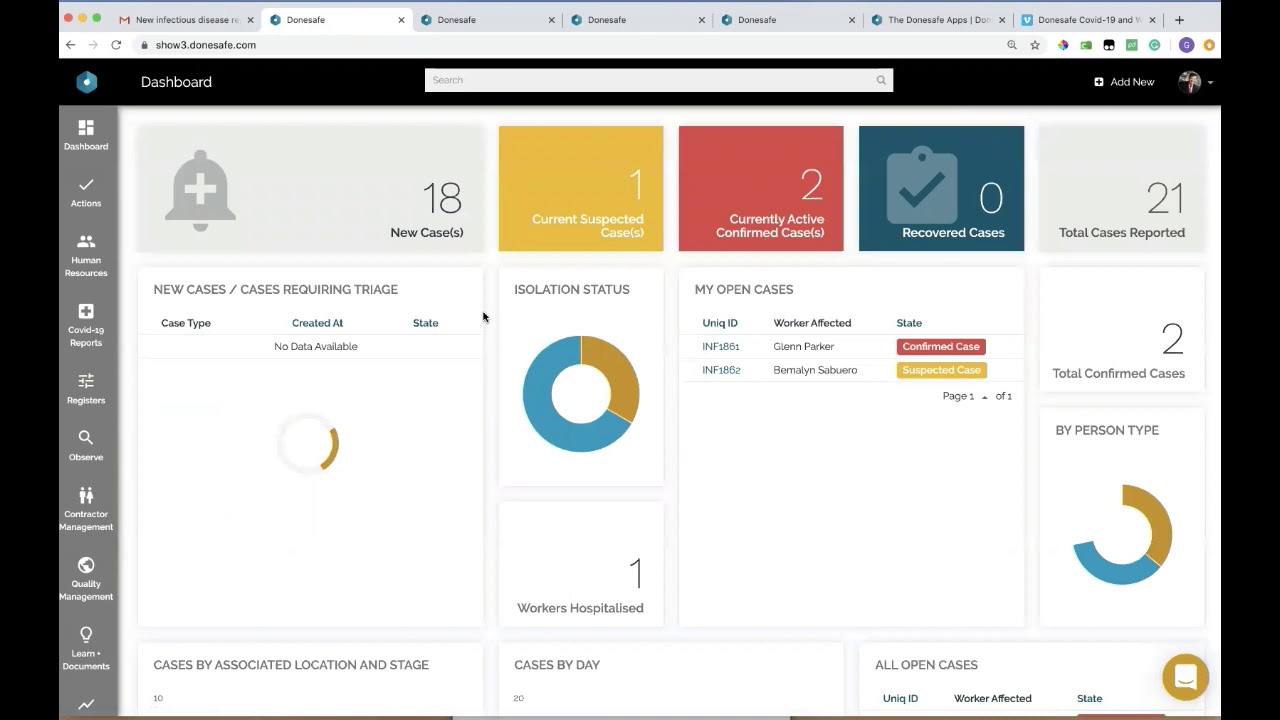Click the orange update icon in Chrome toolbar
This screenshot has width=1280, height=720.
(1209, 45)
